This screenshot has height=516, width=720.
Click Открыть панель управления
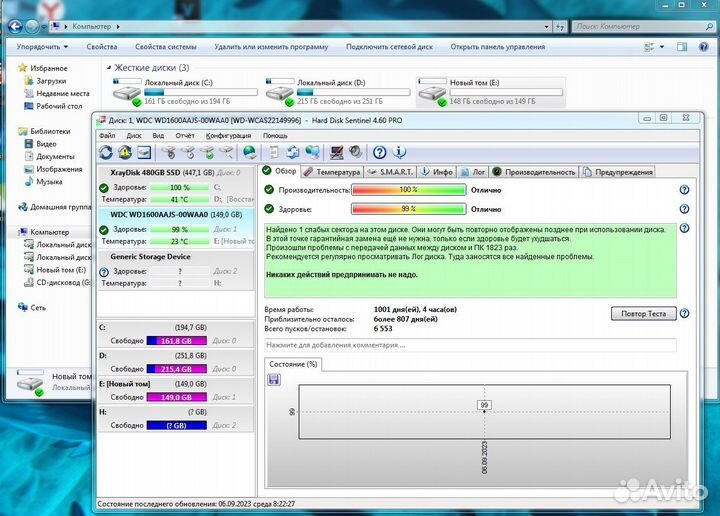[498, 47]
